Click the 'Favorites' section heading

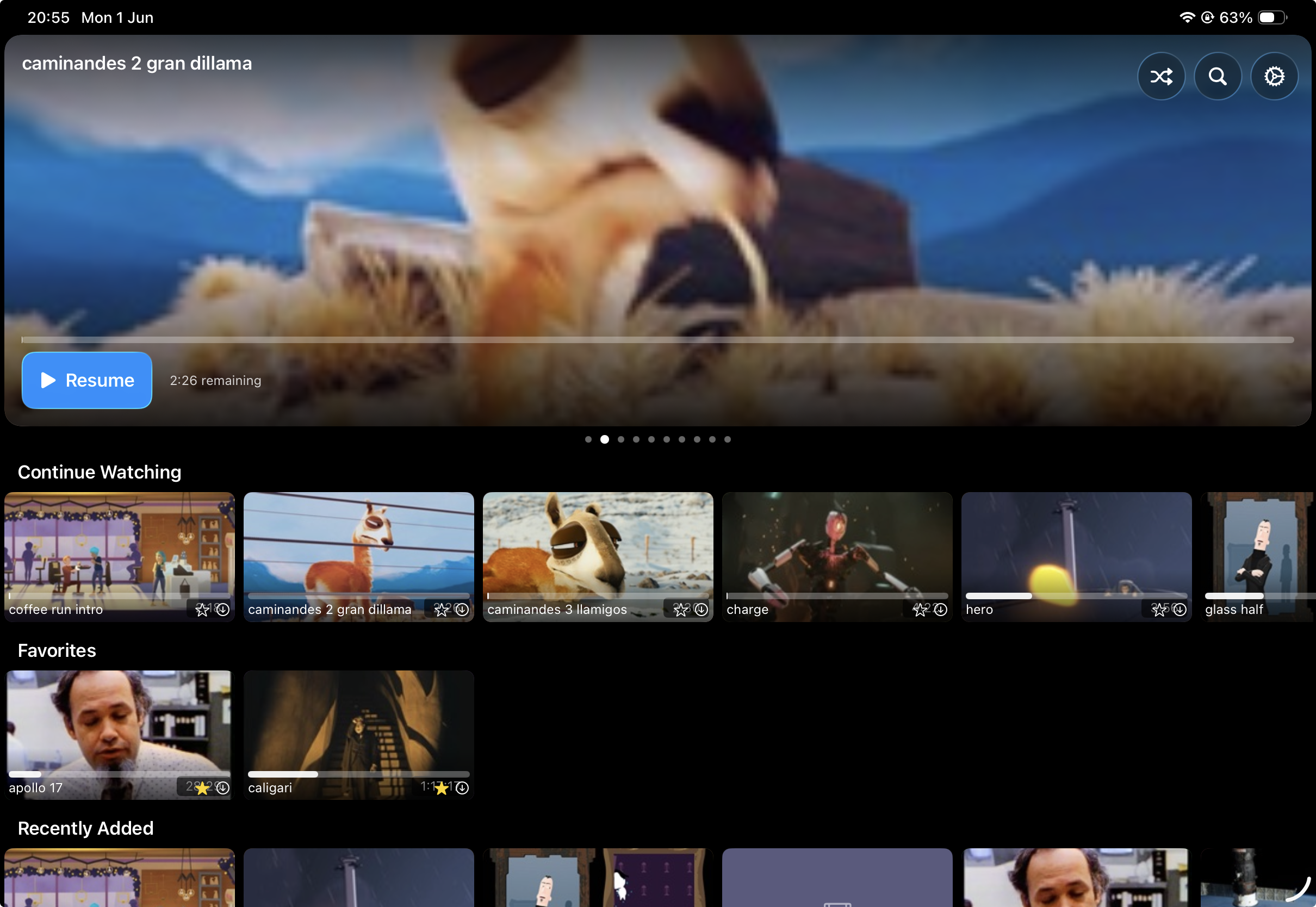(x=57, y=650)
